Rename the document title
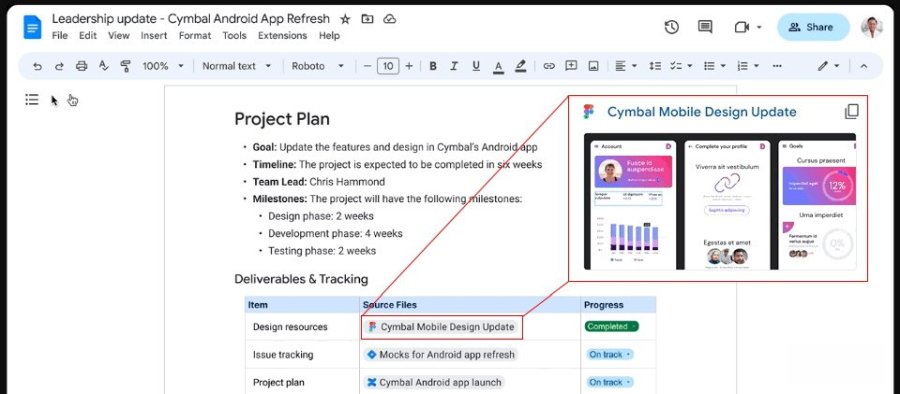This screenshot has width=900, height=394. coord(191,19)
